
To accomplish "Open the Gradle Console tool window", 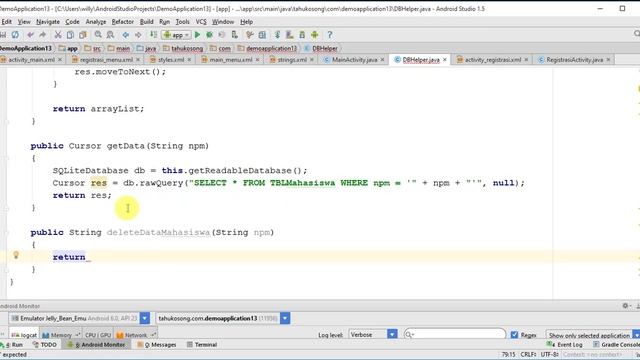I will 616,344.
